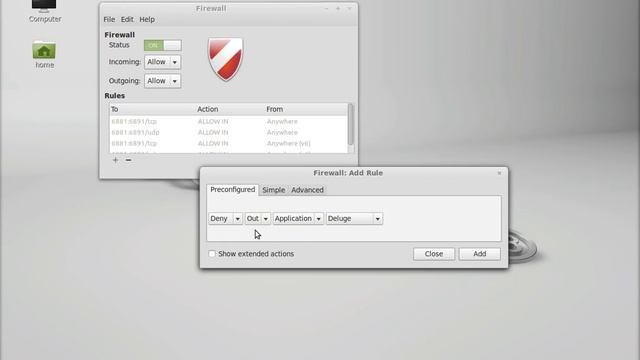Add a rule with the plus icon

116,160
